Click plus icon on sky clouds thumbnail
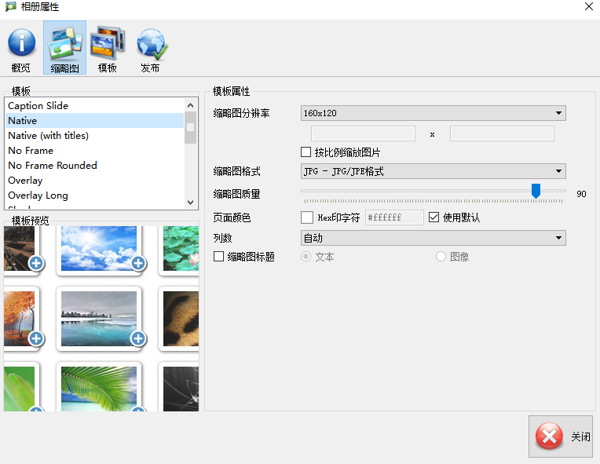Screen dimensions: 600x464 click(138, 264)
